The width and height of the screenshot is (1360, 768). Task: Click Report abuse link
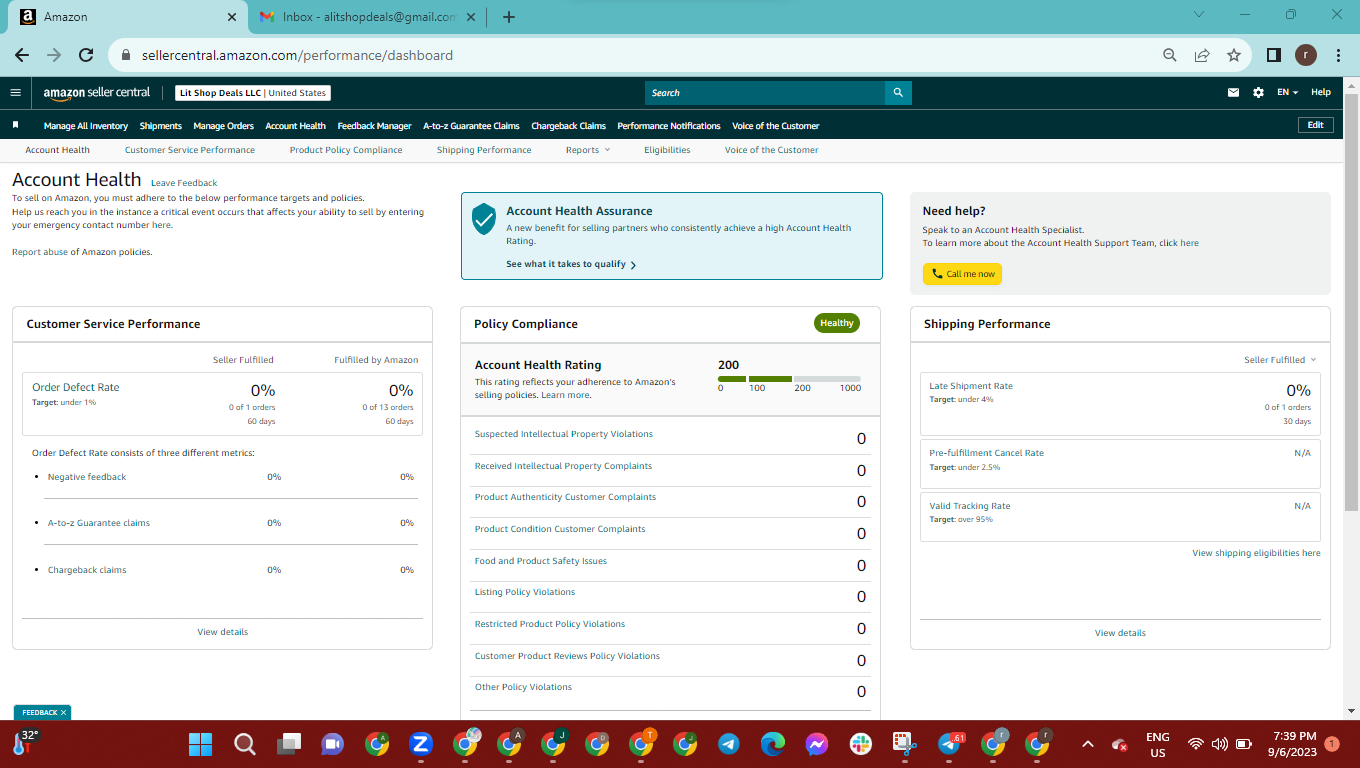click(40, 252)
